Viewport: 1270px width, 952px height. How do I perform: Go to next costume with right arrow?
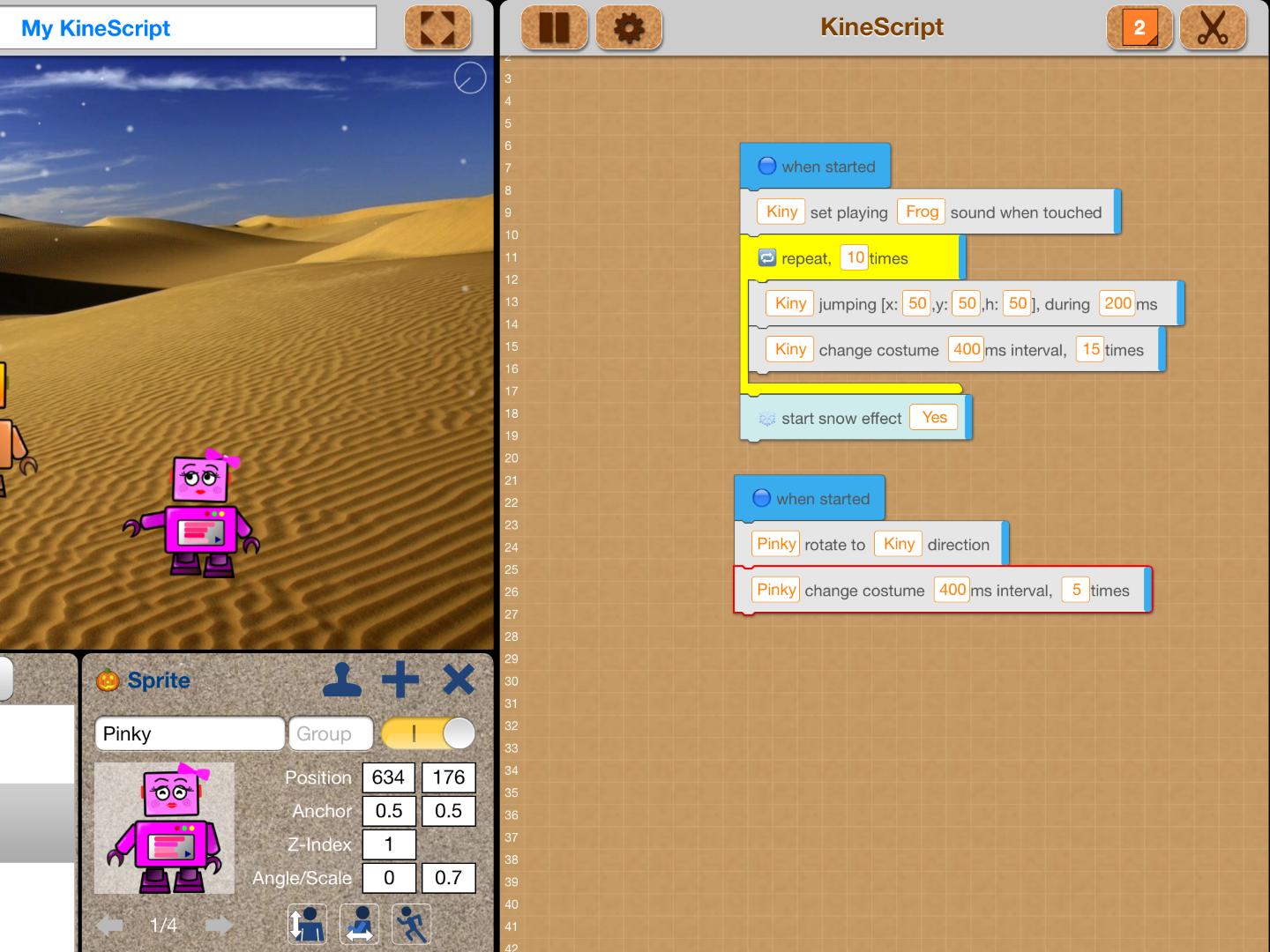pos(219,925)
